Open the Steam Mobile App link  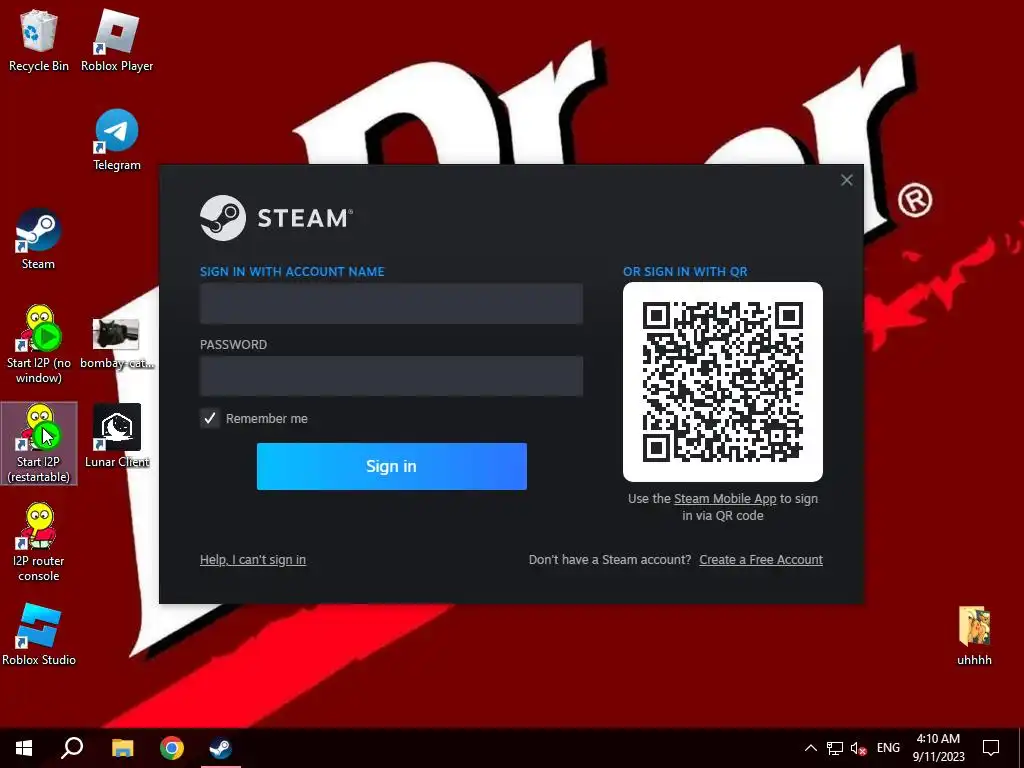coord(725,499)
